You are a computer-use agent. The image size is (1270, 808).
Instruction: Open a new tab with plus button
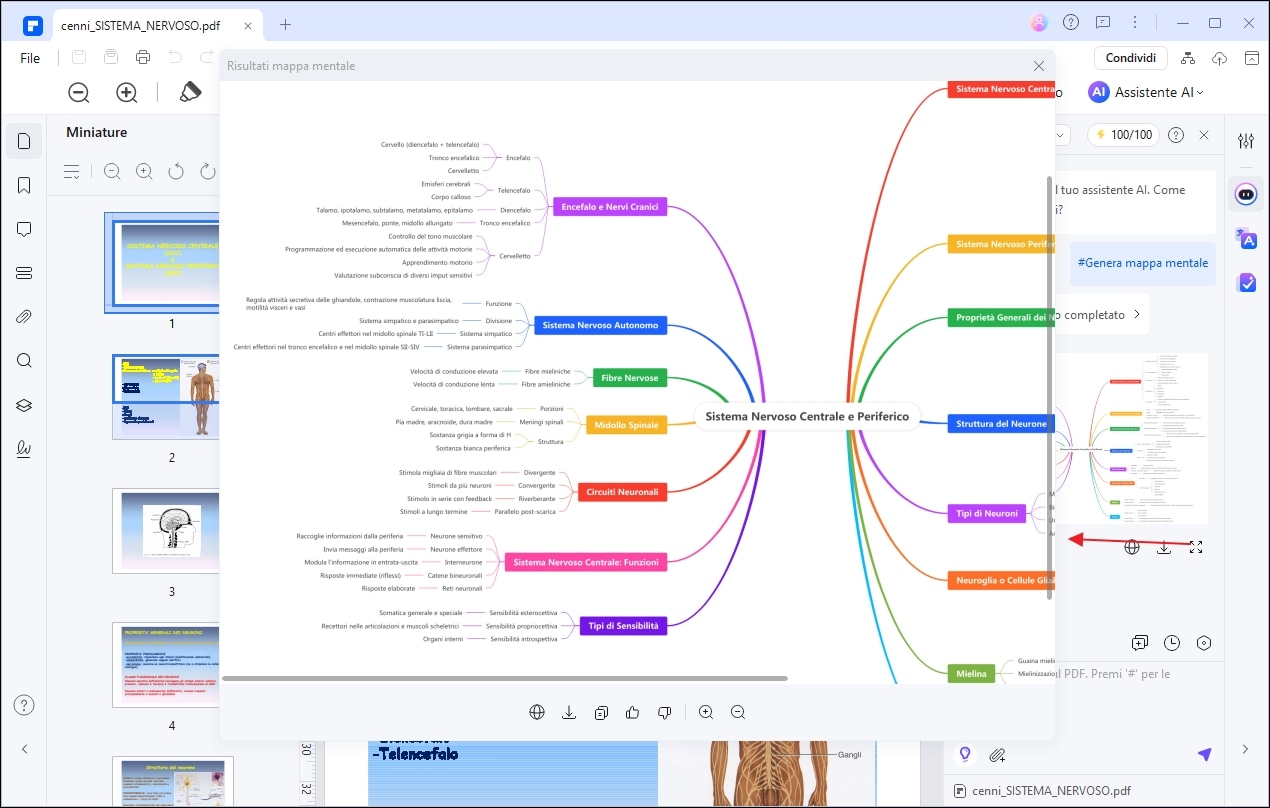(285, 24)
